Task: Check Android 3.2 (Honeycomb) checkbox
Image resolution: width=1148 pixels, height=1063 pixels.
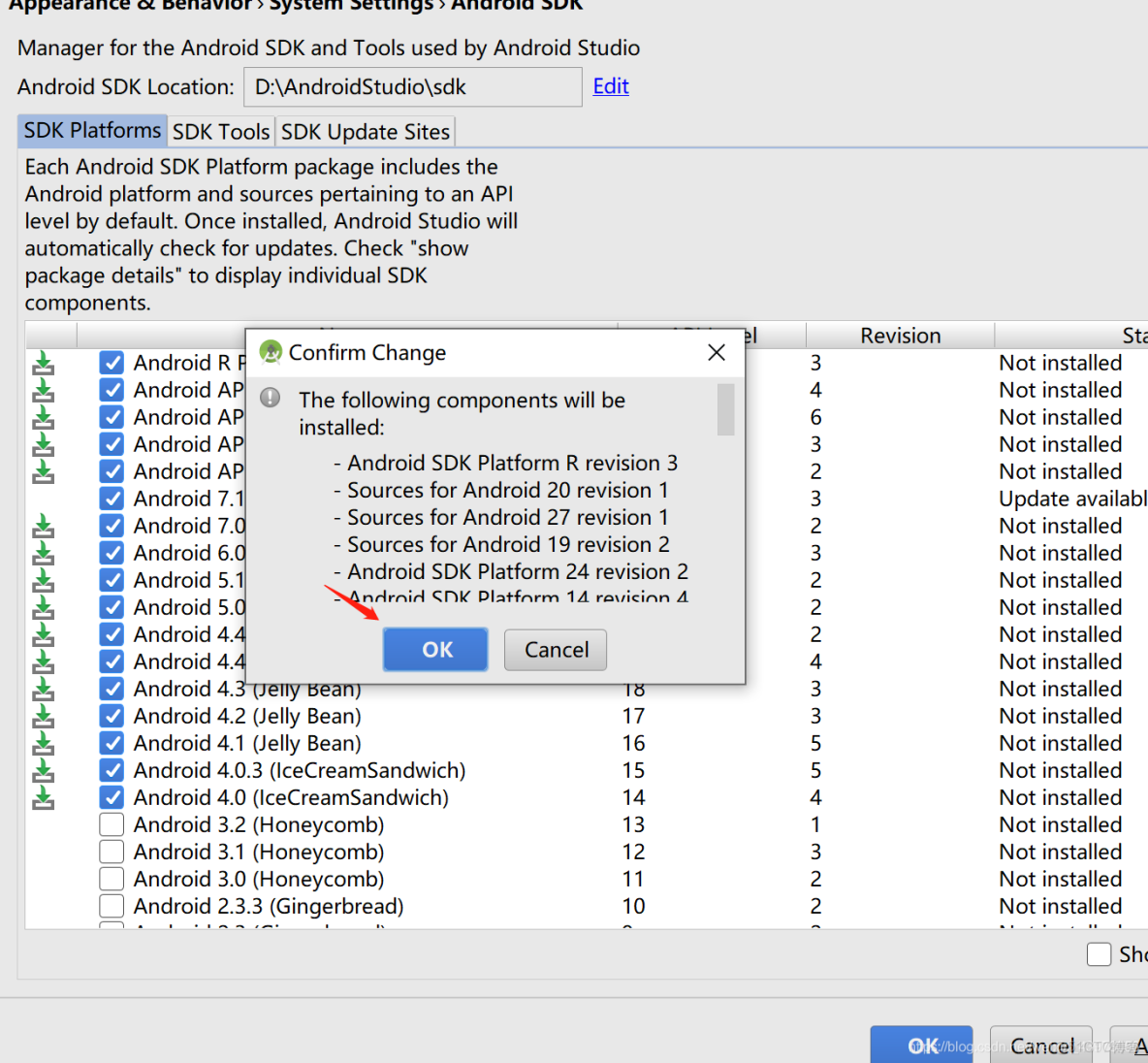Action: pos(112,824)
